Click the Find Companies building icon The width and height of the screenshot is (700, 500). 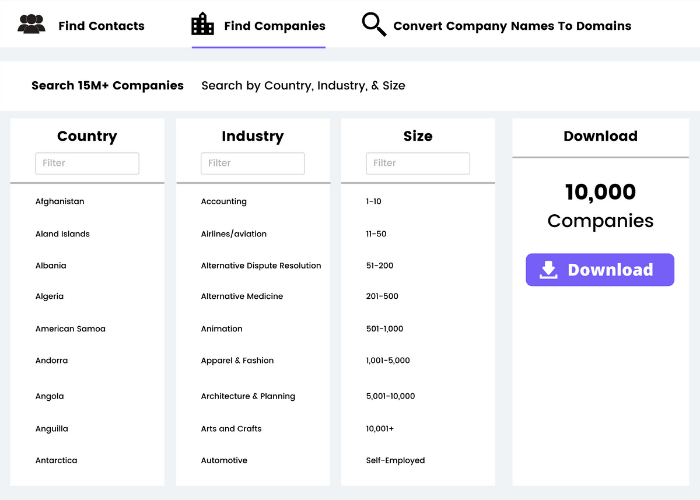[x=203, y=25]
